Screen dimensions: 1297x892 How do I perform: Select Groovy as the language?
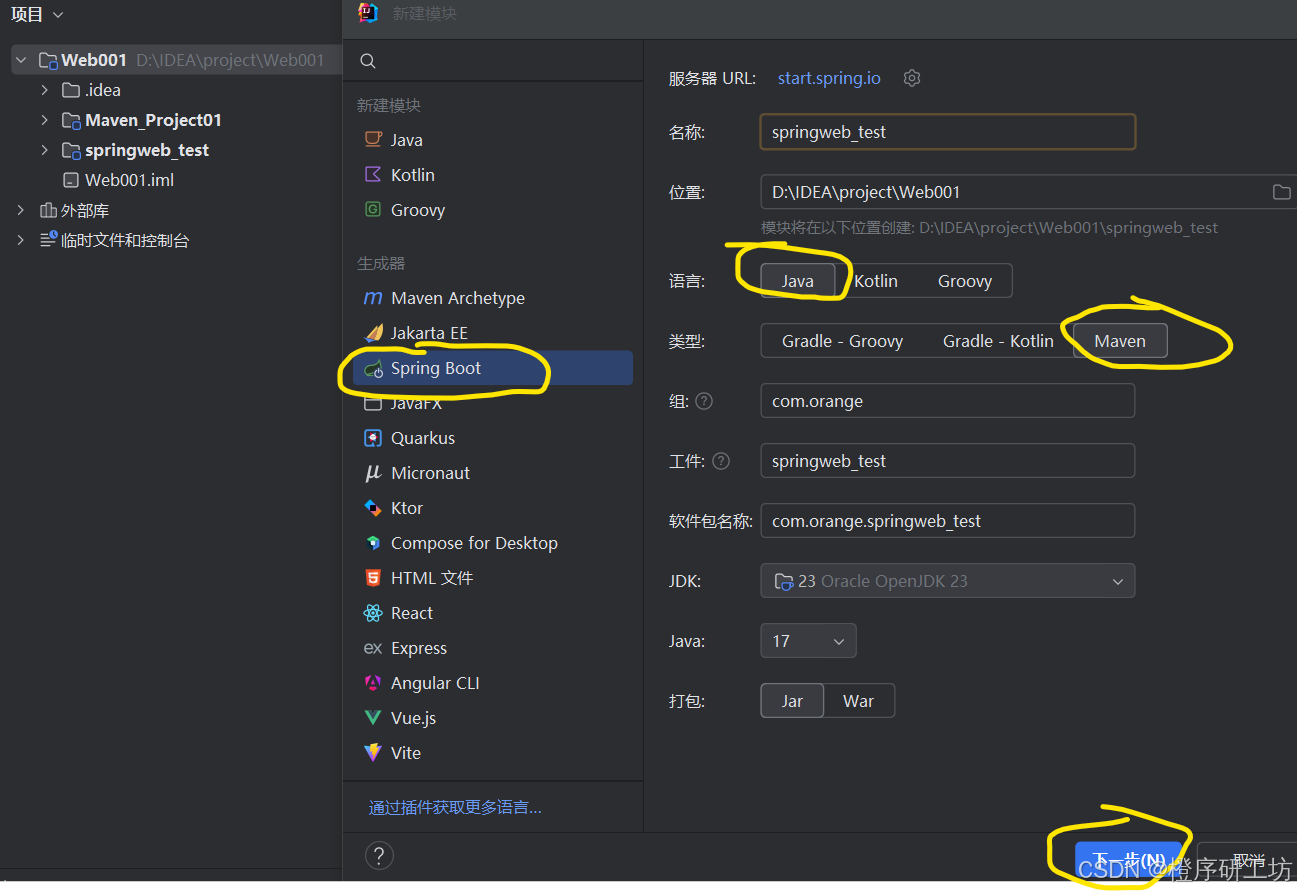coord(965,281)
